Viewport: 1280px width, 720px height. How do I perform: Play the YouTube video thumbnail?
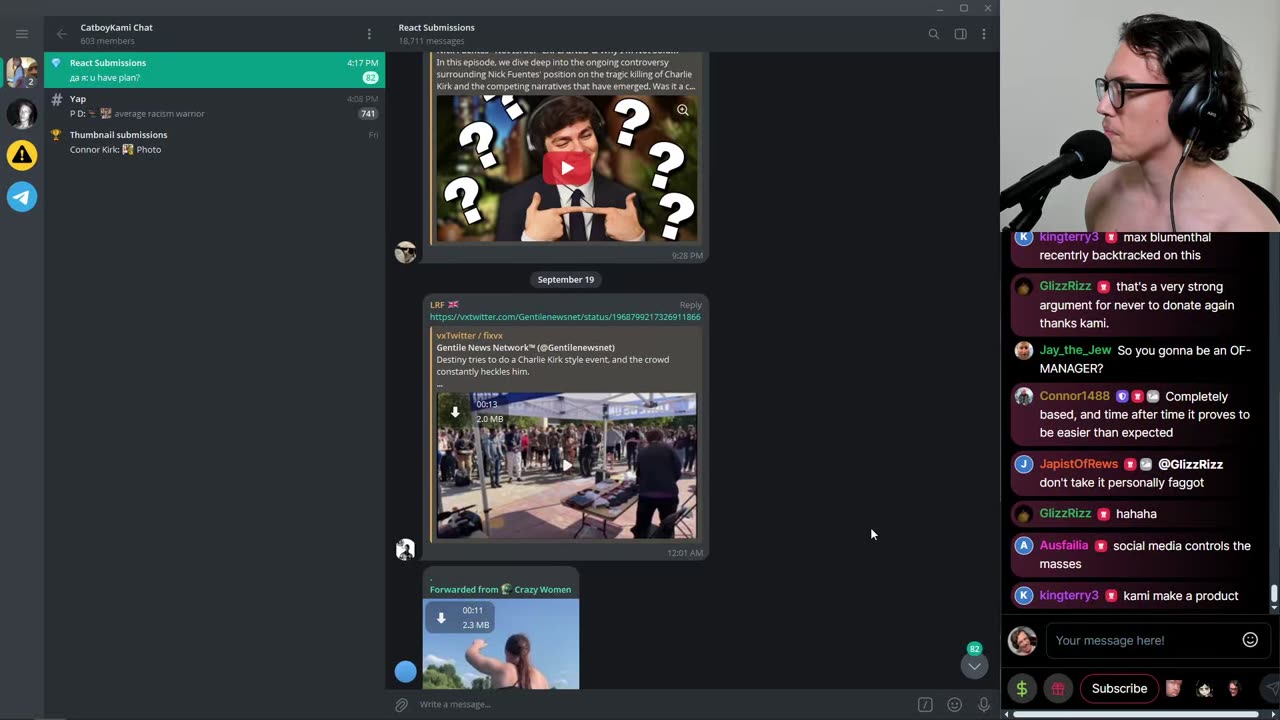tap(566, 168)
